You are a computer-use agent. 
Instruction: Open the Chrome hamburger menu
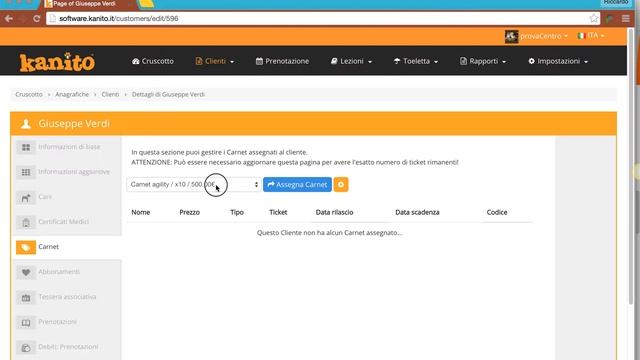click(626, 18)
